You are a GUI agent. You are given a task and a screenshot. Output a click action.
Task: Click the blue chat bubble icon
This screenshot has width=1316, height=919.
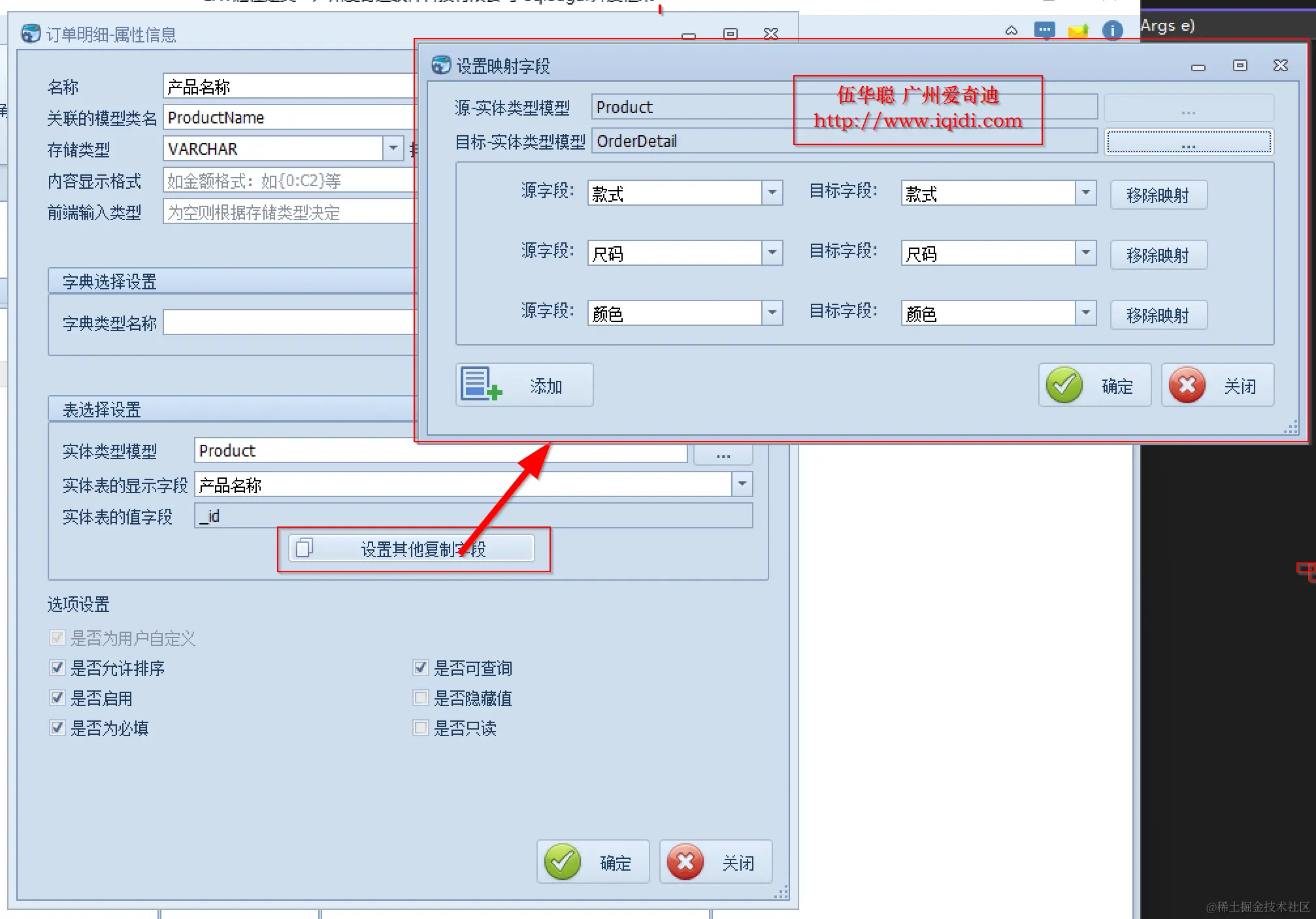[x=1044, y=30]
